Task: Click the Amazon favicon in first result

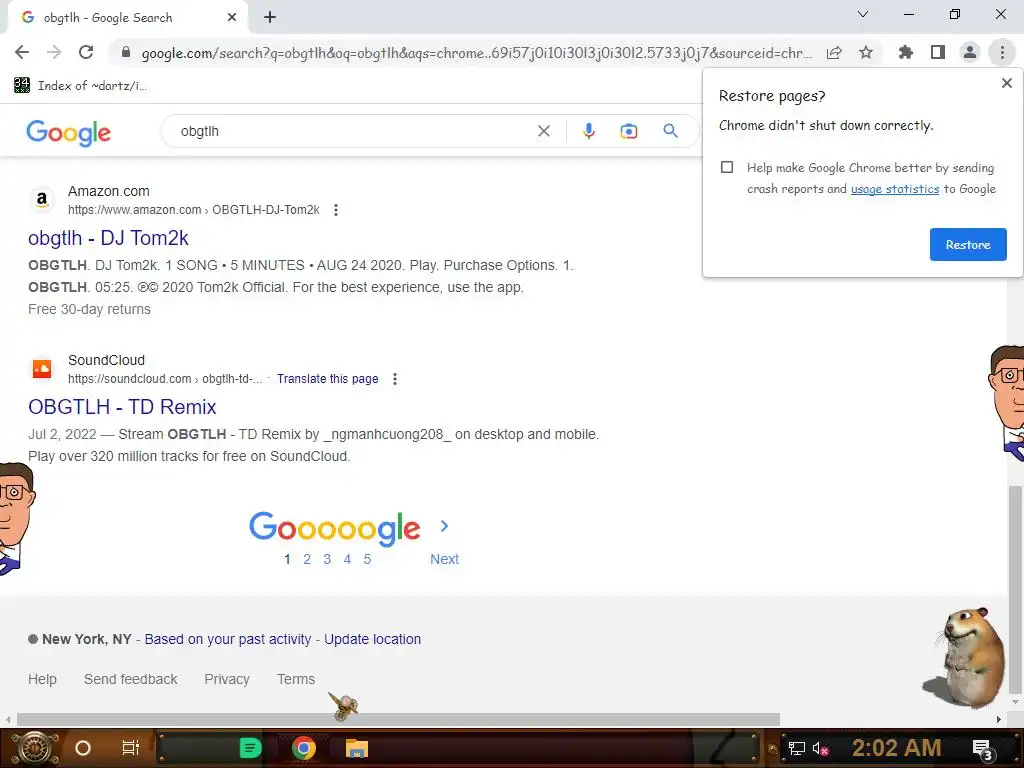Action: [x=42, y=199]
